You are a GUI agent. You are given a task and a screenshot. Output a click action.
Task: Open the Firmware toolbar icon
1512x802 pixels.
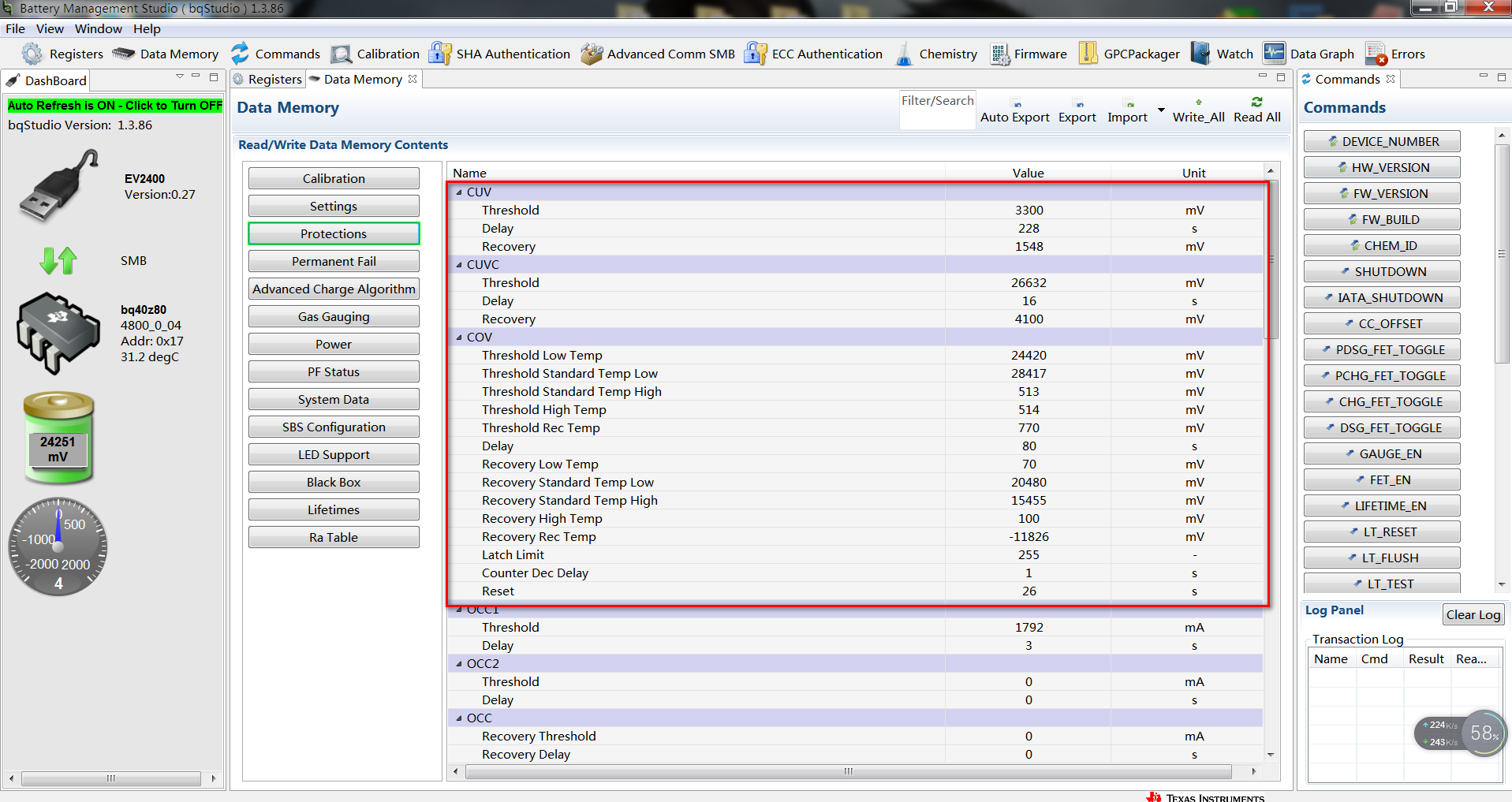tap(1000, 54)
